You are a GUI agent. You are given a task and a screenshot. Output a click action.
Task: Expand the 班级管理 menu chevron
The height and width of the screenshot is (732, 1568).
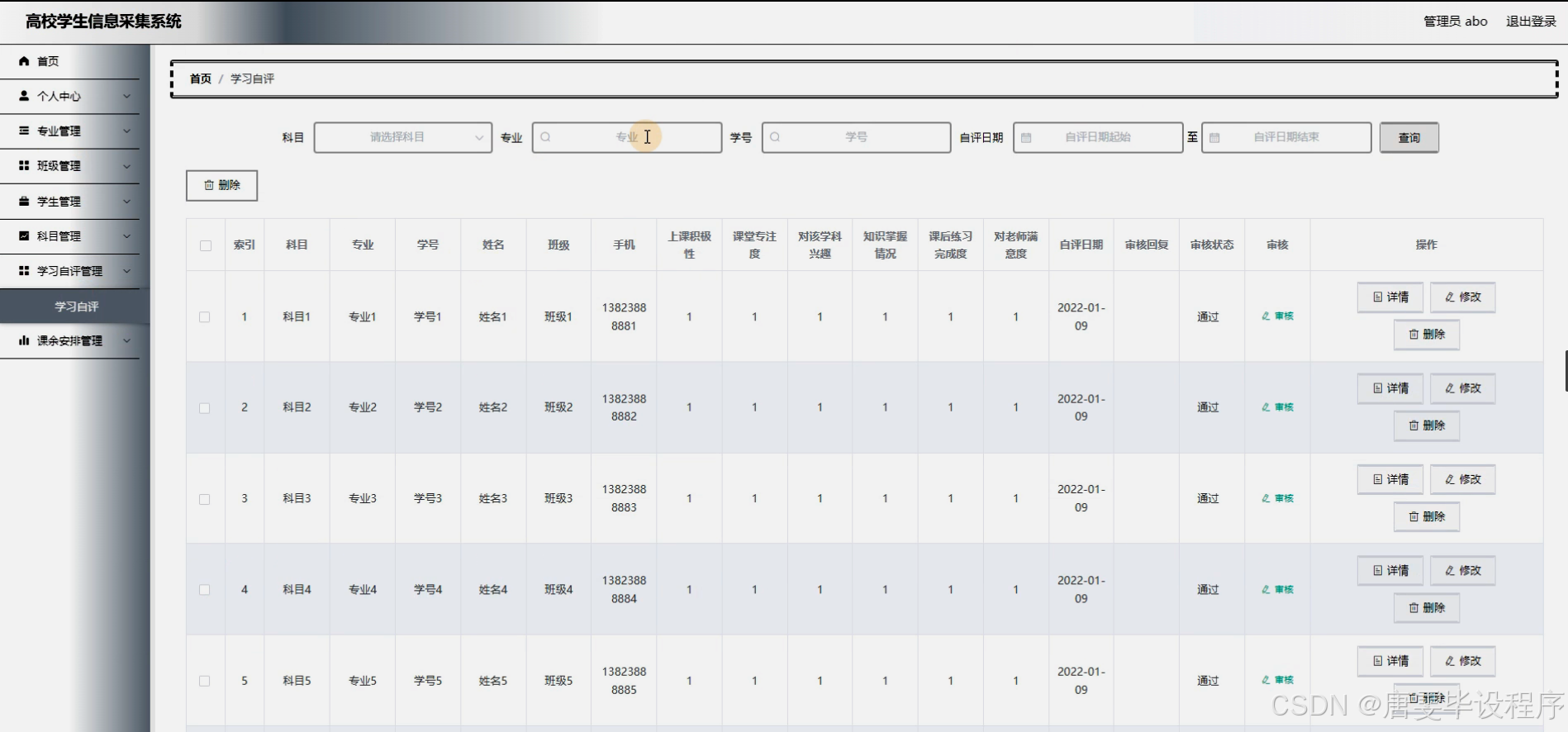tap(126, 166)
